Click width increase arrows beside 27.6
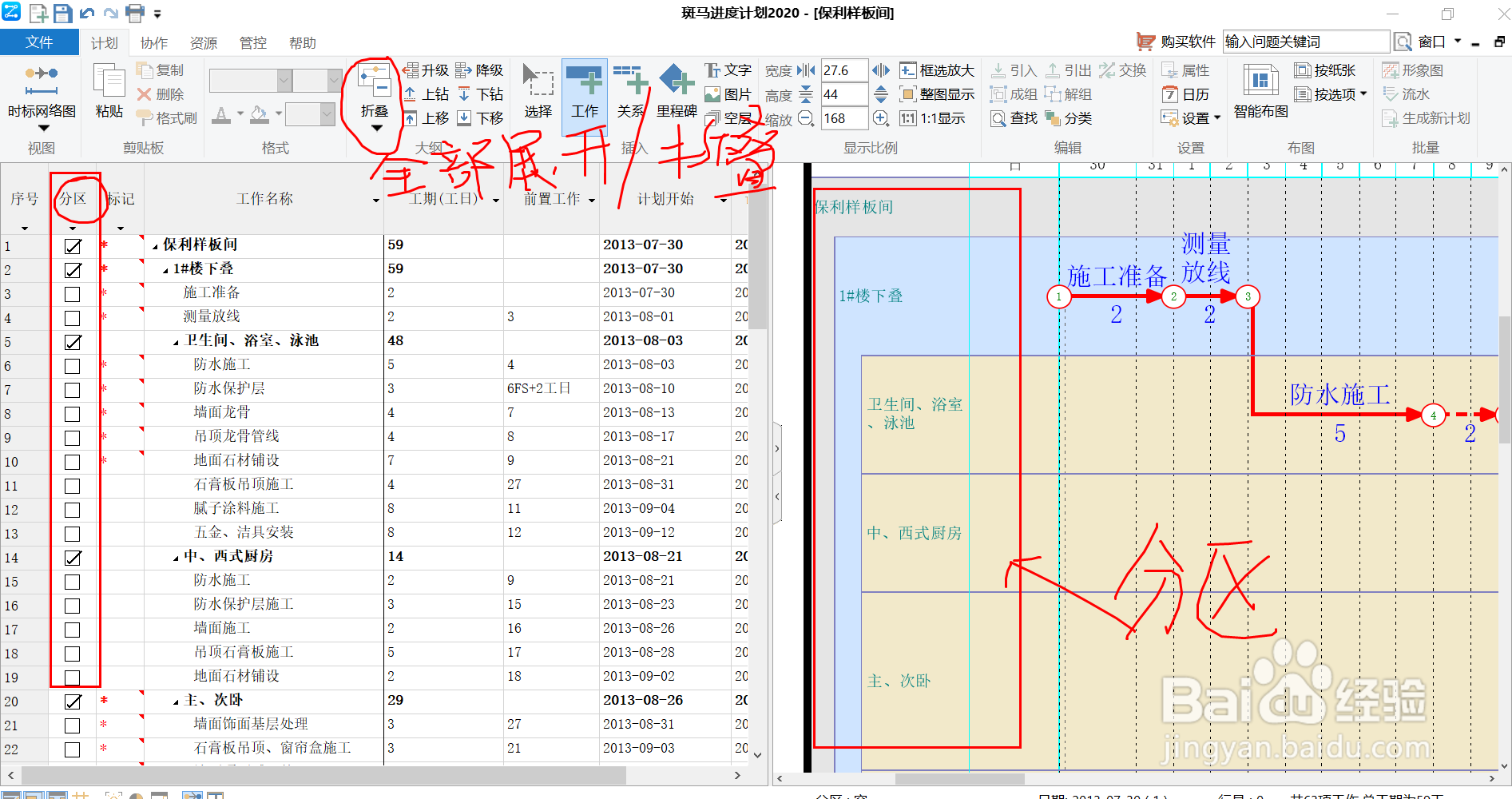The height and width of the screenshot is (799, 1512). coord(881,70)
